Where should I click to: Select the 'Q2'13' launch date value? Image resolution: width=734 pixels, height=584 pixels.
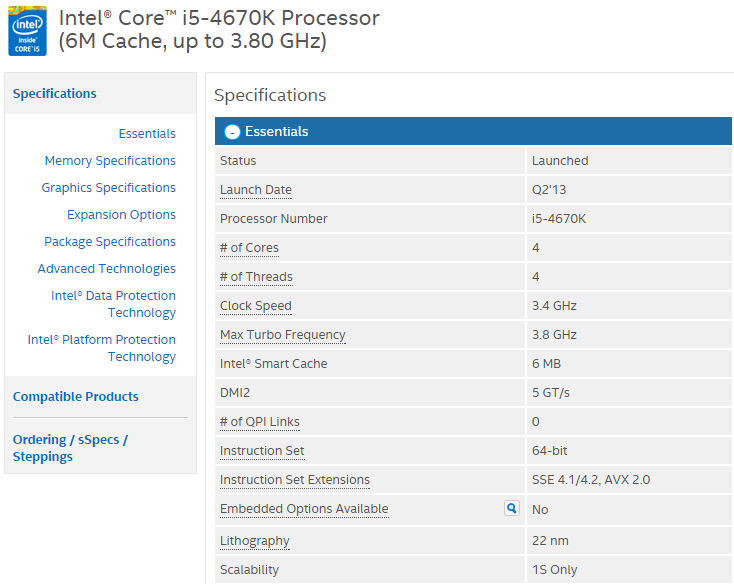(x=549, y=190)
